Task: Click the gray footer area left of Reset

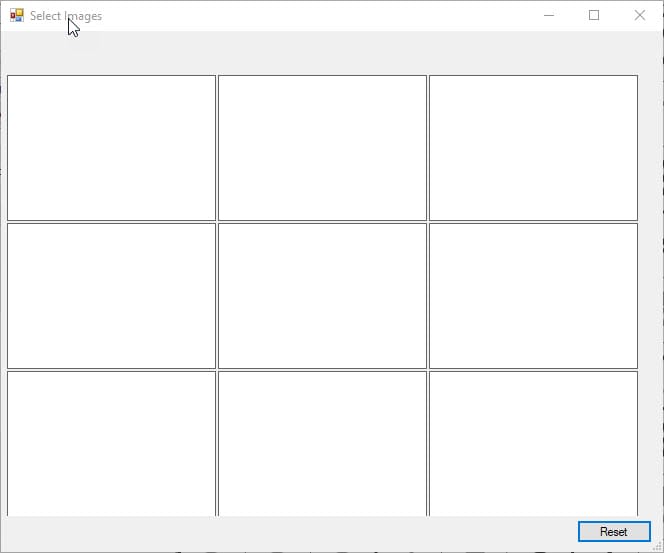Action: pos(290,532)
